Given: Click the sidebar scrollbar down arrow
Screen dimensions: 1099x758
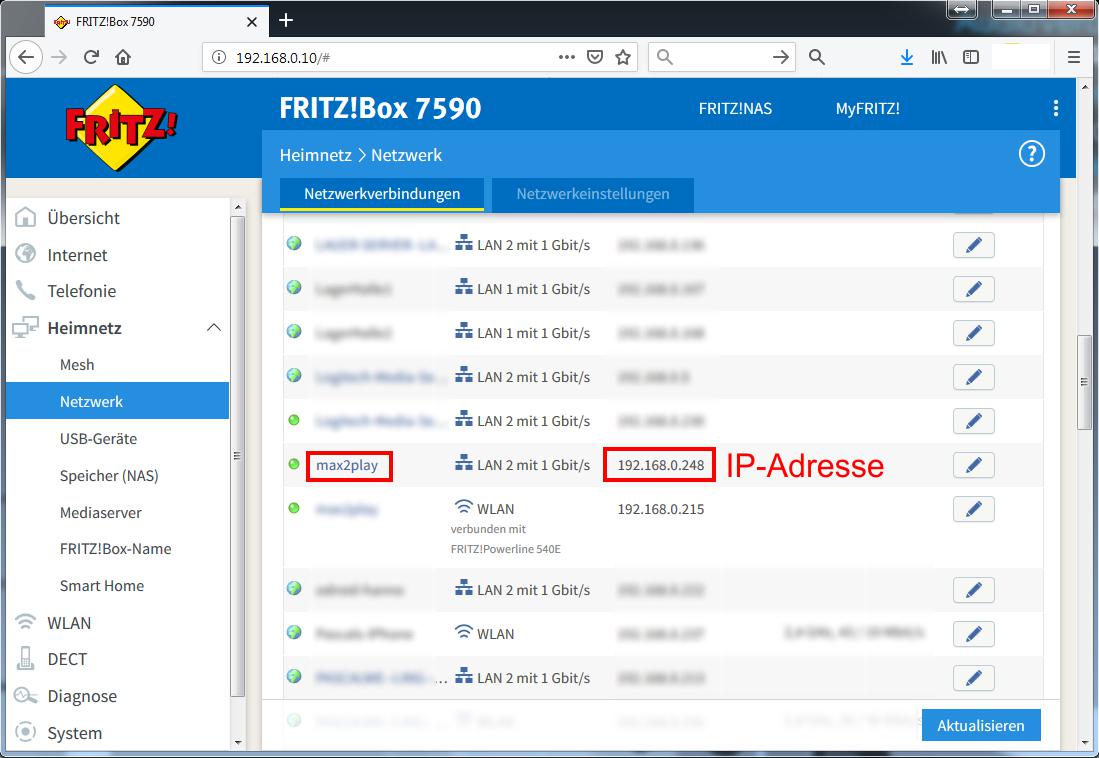Looking at the screenshot, I should tap(238, 743).
